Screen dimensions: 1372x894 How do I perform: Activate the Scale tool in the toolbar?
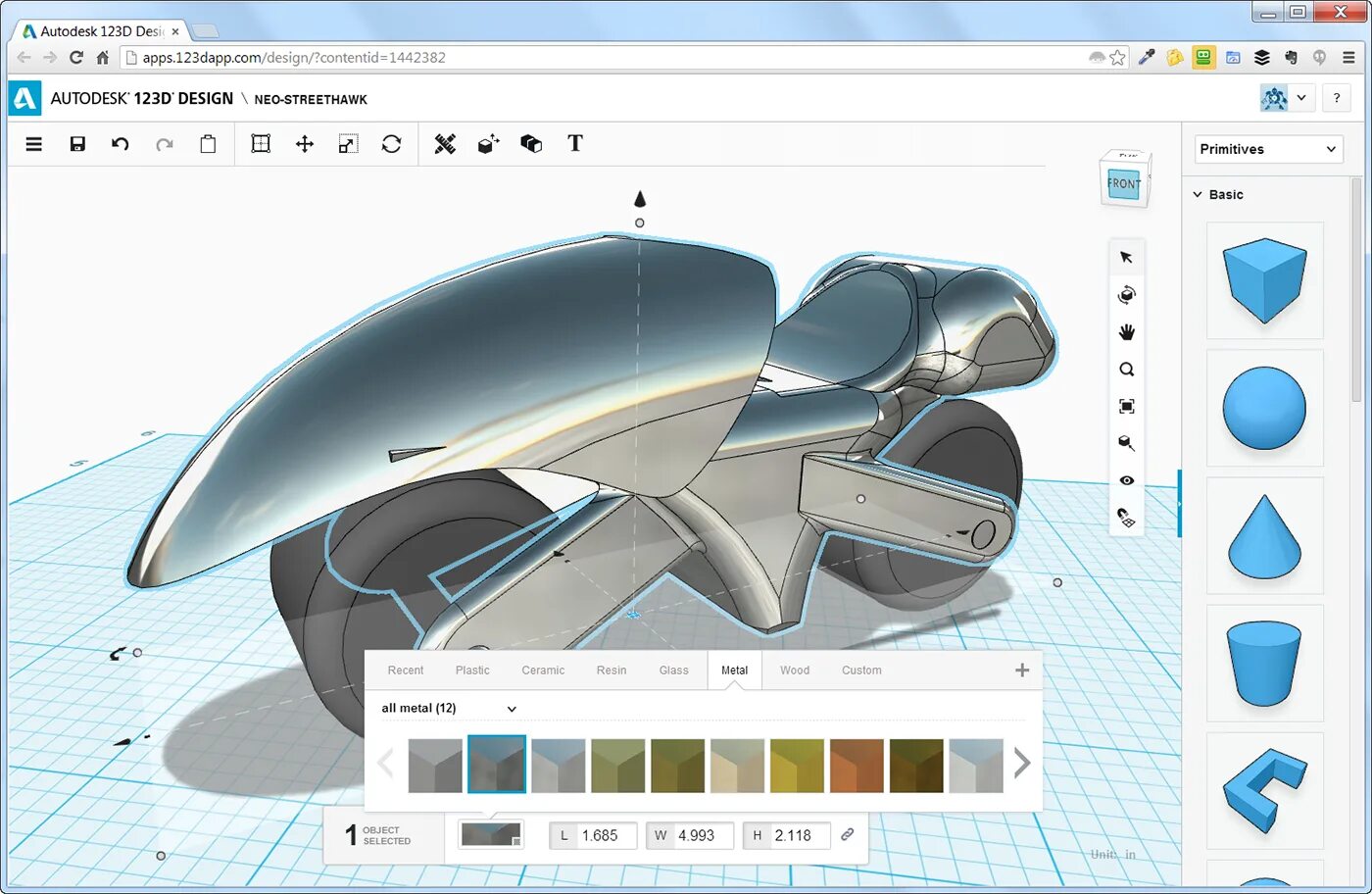pos(348,144)
